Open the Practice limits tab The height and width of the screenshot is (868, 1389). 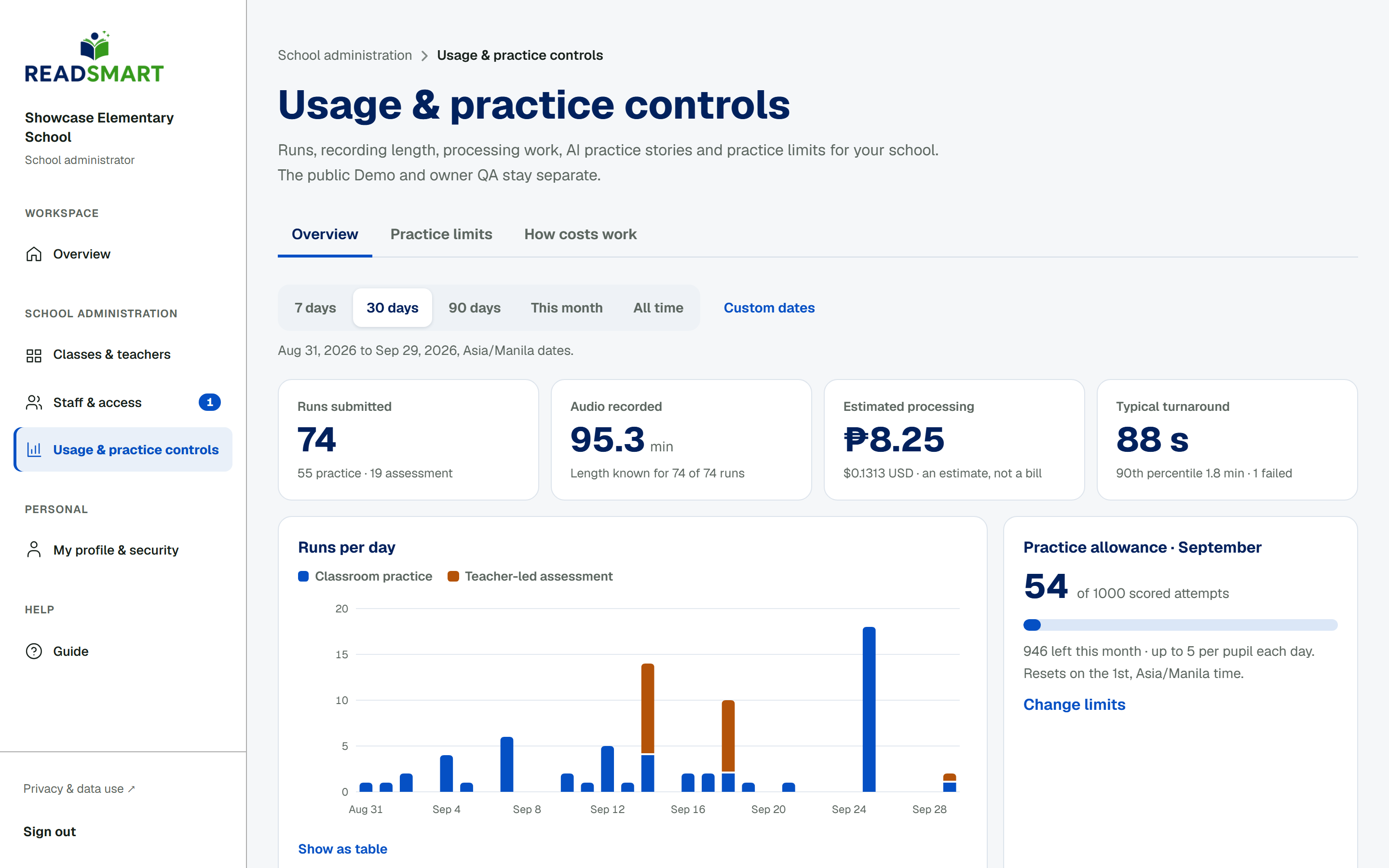coord(441,234)
